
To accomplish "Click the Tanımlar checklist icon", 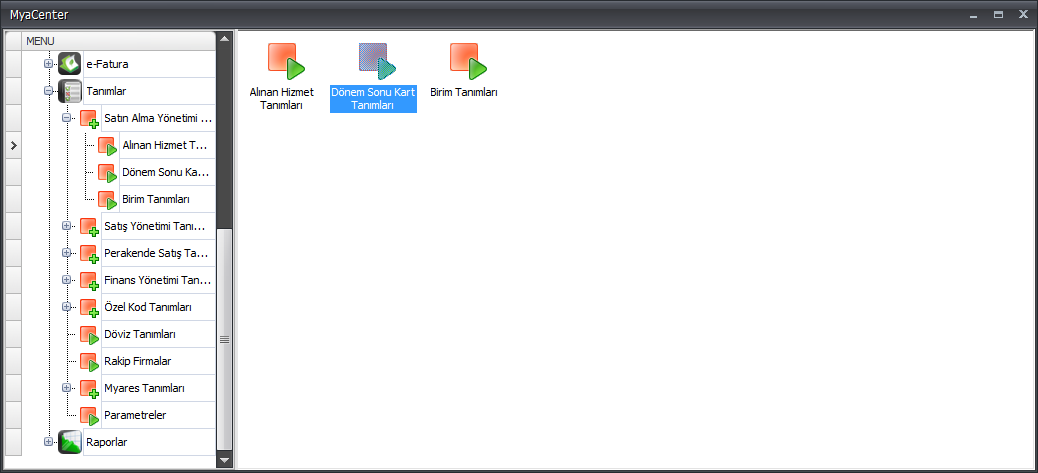I will click(70, 91).
